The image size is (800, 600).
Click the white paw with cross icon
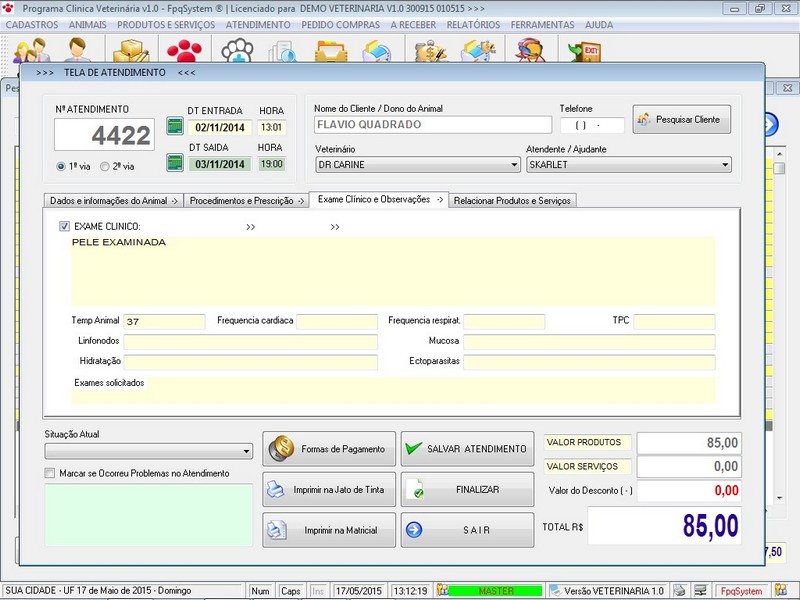click(237, 51)
